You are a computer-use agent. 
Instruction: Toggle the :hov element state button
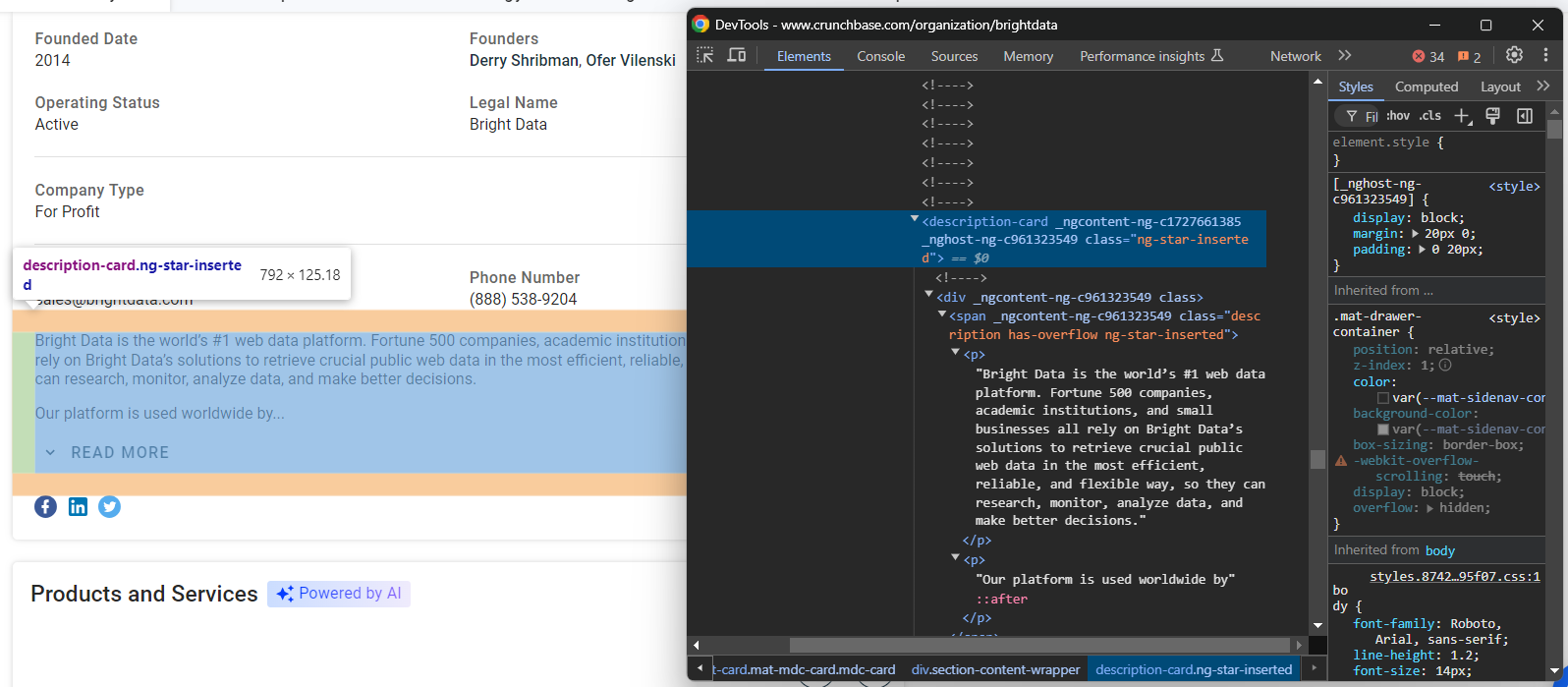click(1398, 116)
